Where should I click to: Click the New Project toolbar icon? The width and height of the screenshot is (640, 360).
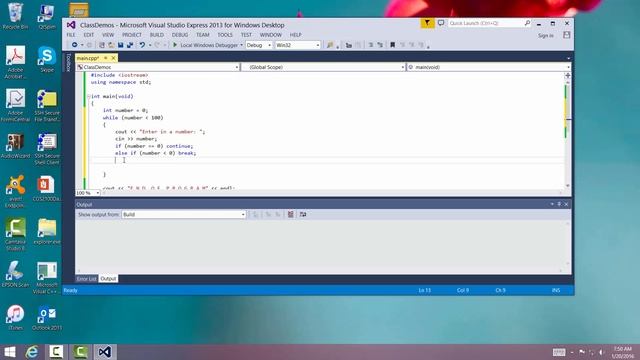pos(102,45)
